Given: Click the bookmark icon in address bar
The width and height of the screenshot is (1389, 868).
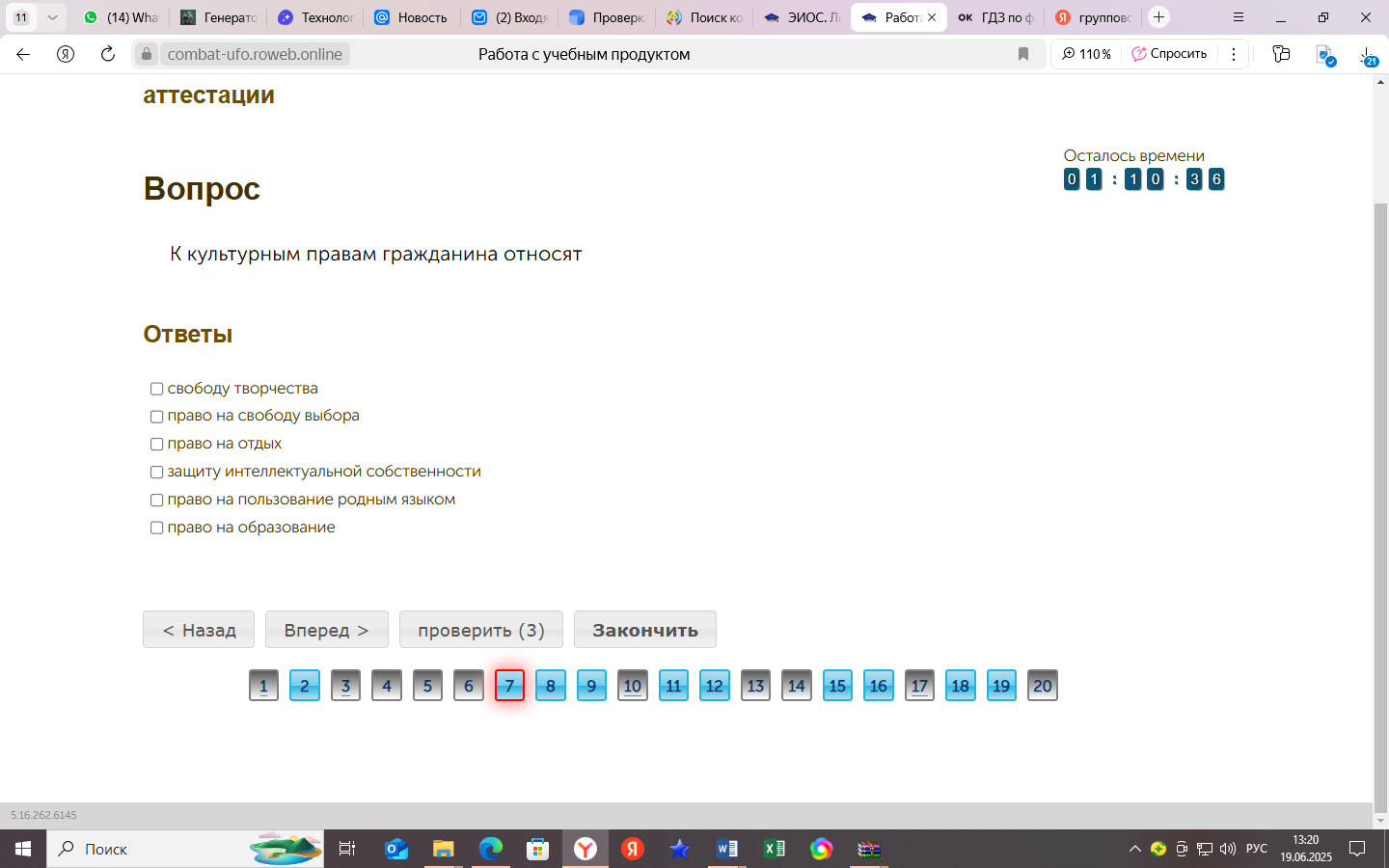Looking at the screenshot, I should click(x=1023, y=54).
